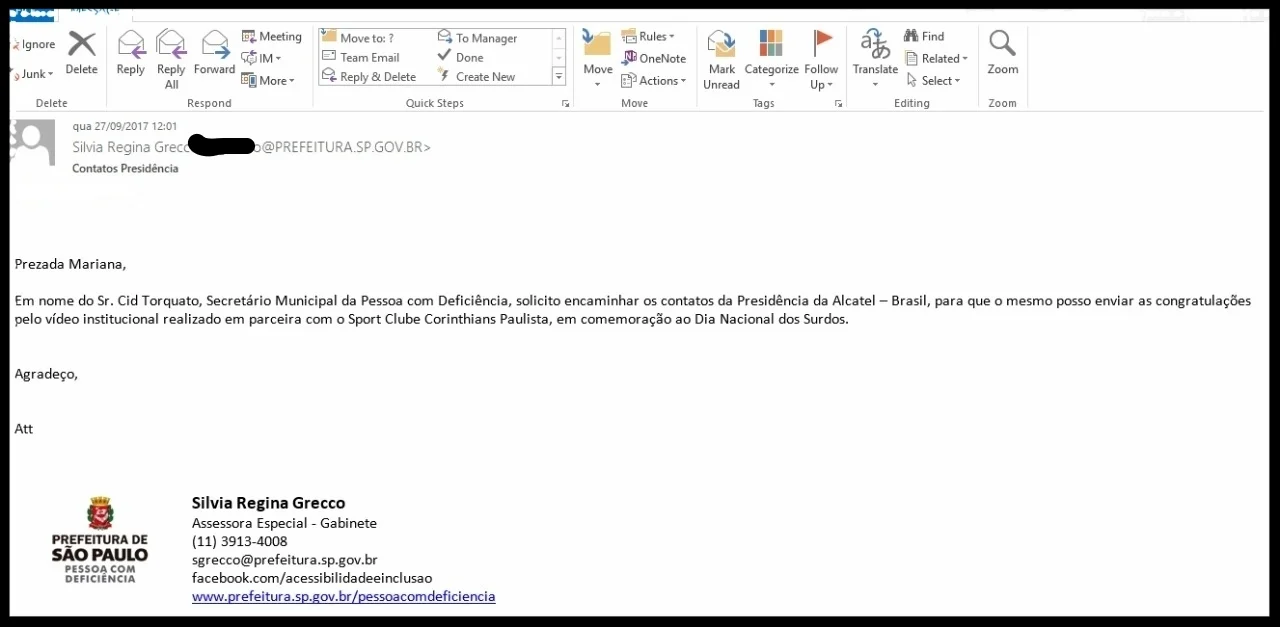Click the greeting 'Prezada Mariana,'
Image resolution: width=1280 pixels, height=627 pixels.
71,265
